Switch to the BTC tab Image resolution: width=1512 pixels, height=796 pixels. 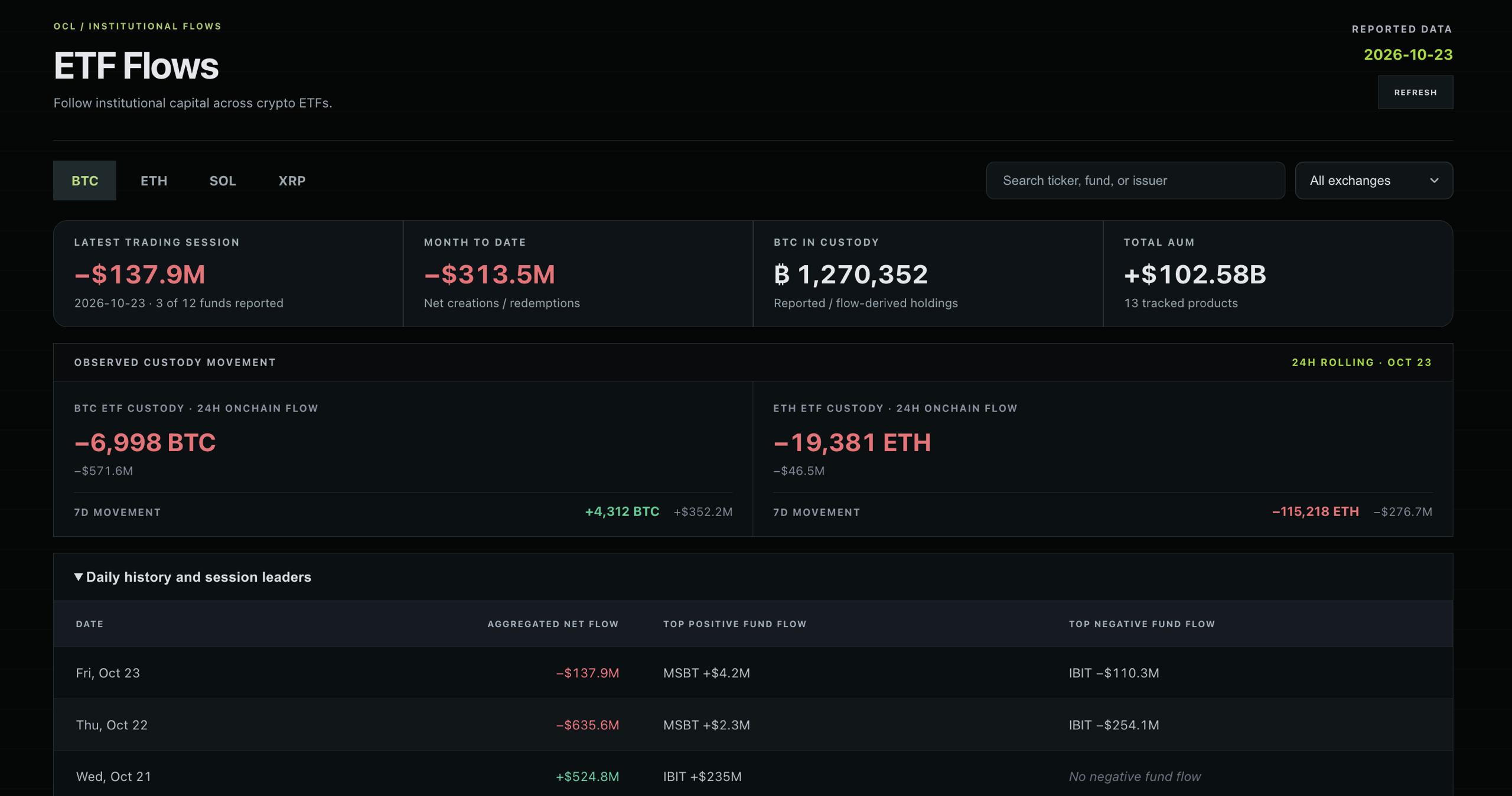coord(84,181)
